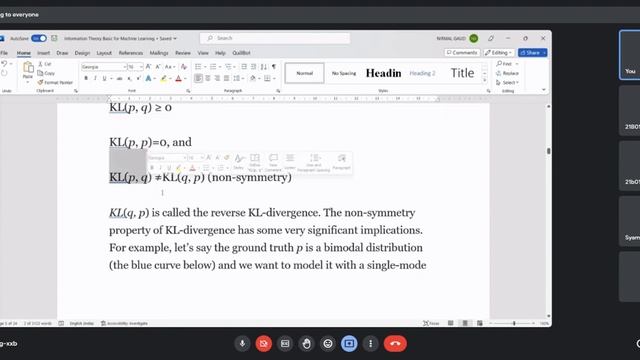640x360 pixels.
Task: Open the QuillBot tab
Action: pyautogui.click(x=241, y=53)
